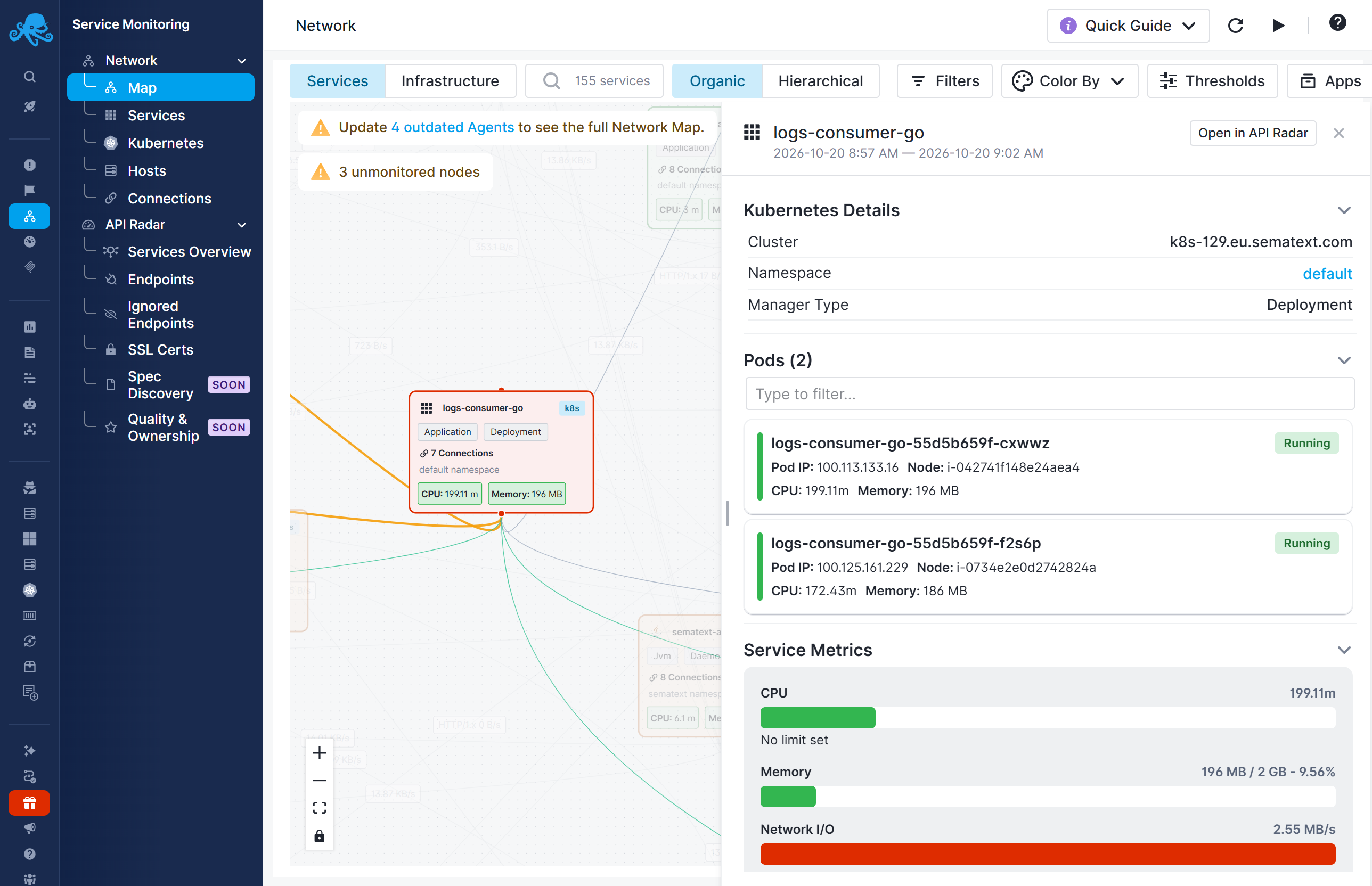1372x886 pixels.
Task: Open Kubernetes in the sidebar menu
Action: coord(165,143)
